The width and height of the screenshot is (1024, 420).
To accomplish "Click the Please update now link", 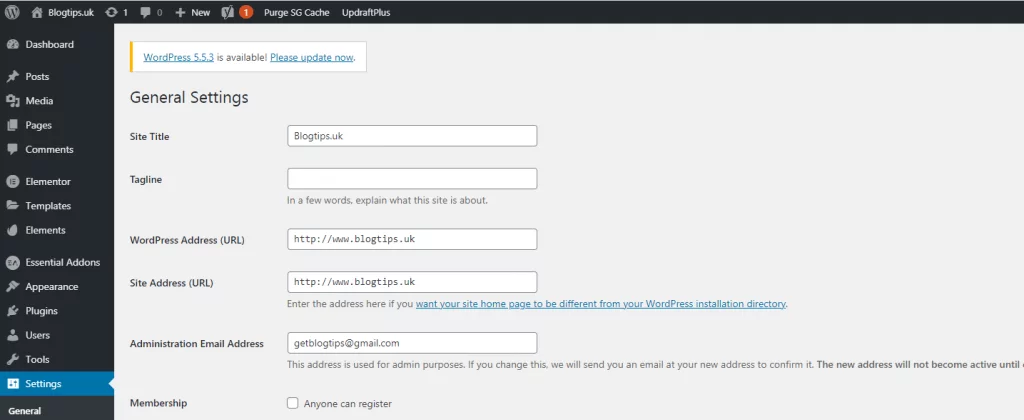I will tap(312, 57).
